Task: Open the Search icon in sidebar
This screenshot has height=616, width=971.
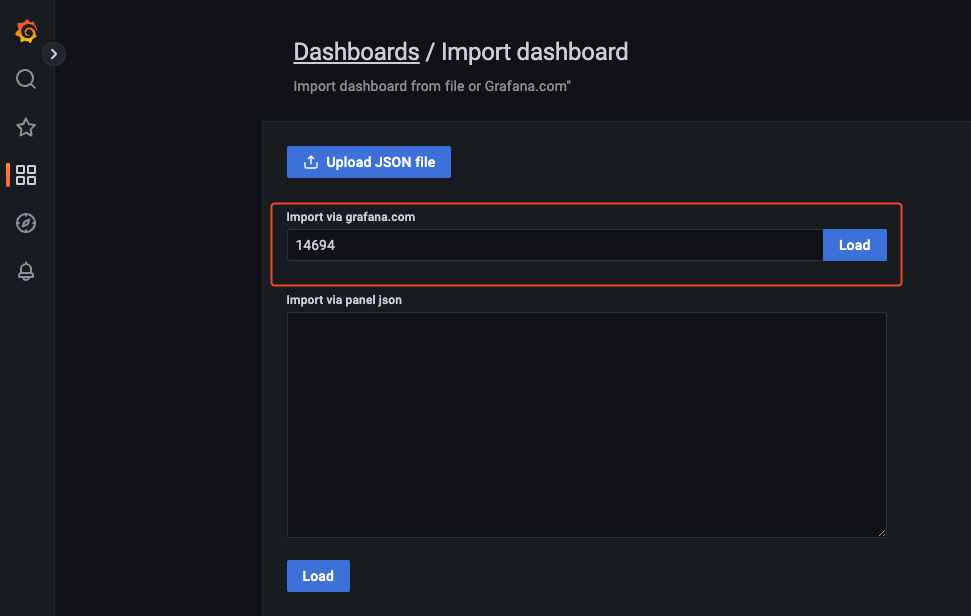Action: tap(26, 79)
